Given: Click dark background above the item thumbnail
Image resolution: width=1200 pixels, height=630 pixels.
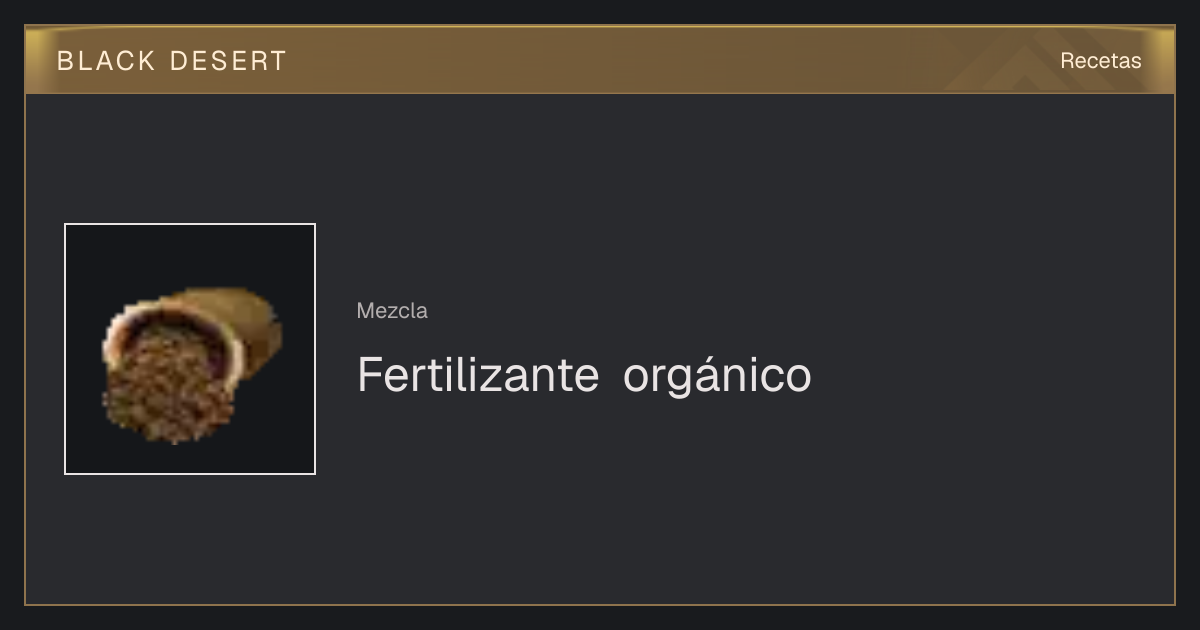Looking at the screenshot, I should [x=190, y=158].
